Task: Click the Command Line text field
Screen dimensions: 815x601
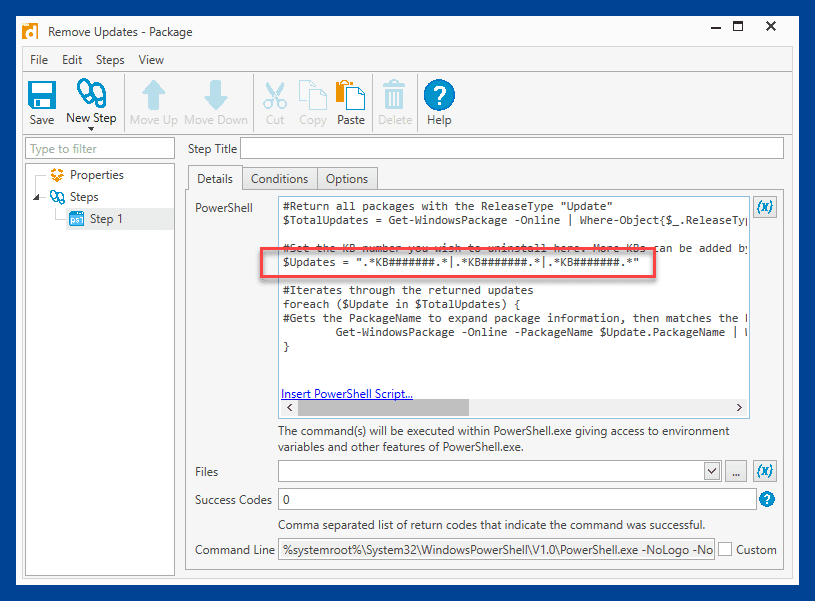Action: 496,550
